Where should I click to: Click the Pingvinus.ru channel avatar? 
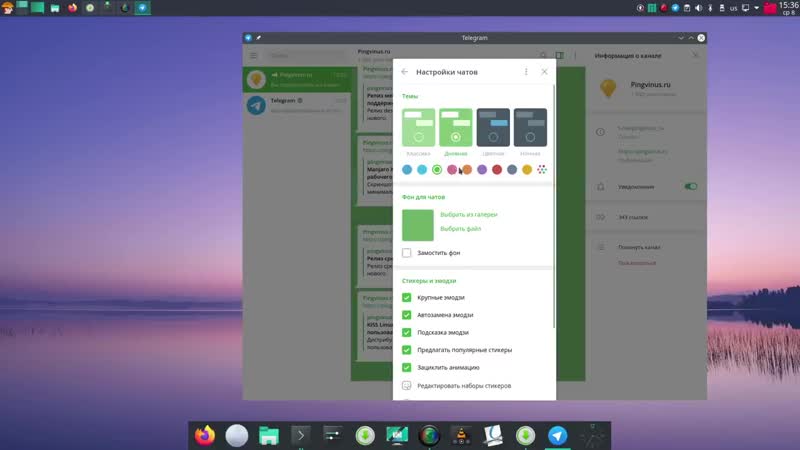coord(608,88)
